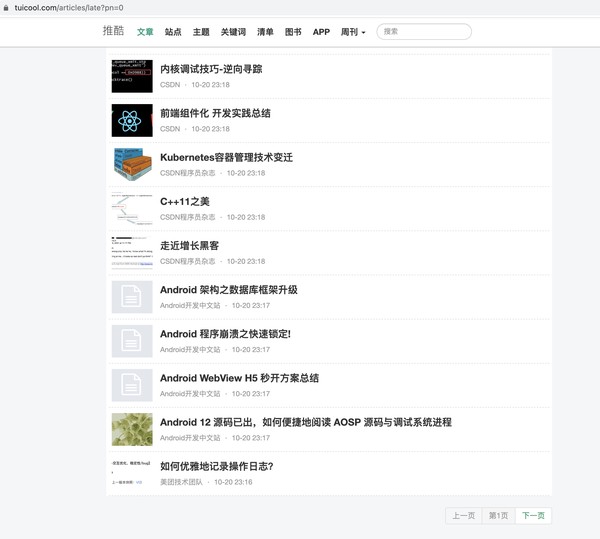600x539 pixels.
Task: Click the C++11之美 article thumbnail
Action: (132, 208)
